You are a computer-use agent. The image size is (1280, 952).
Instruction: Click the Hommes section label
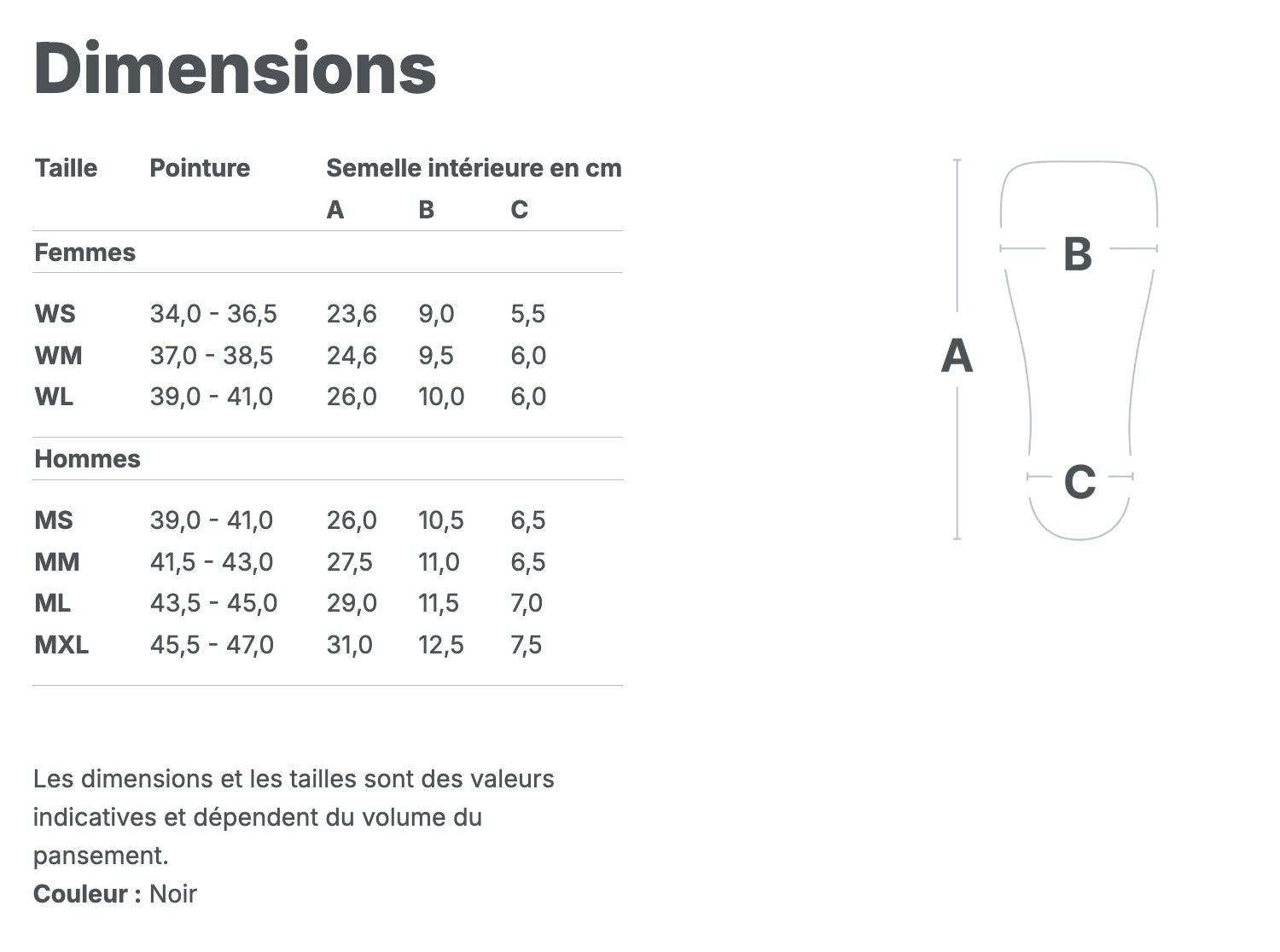87,459
